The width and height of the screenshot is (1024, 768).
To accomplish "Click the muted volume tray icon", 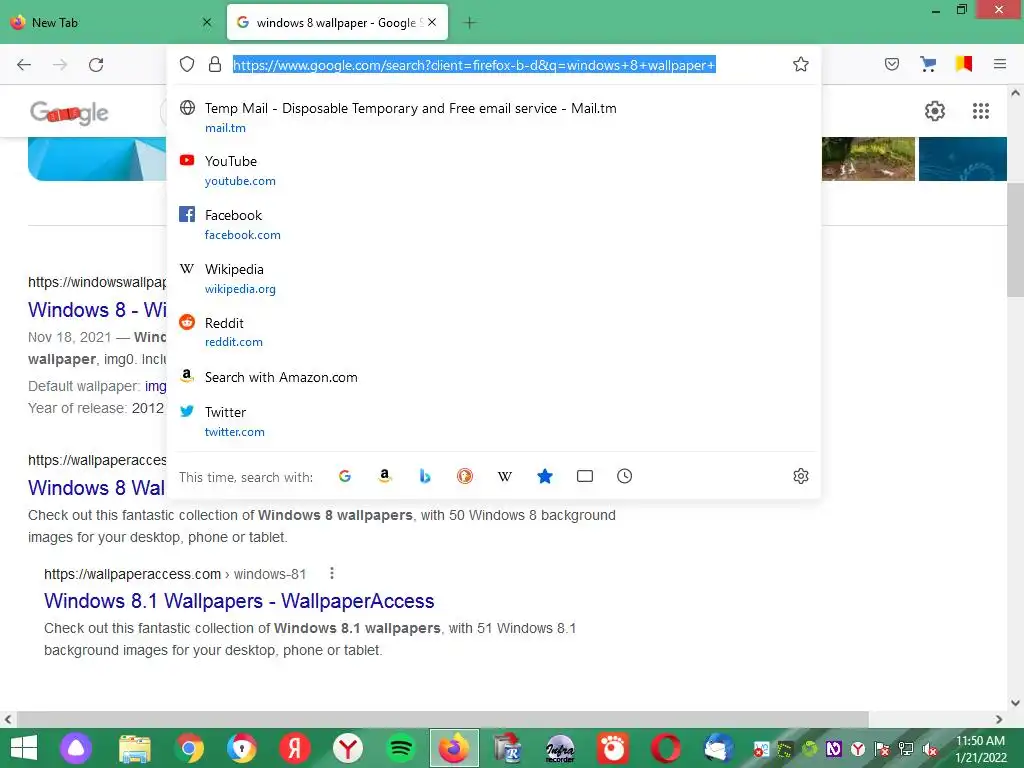I will pyautogui.click(x=929, y=749).
